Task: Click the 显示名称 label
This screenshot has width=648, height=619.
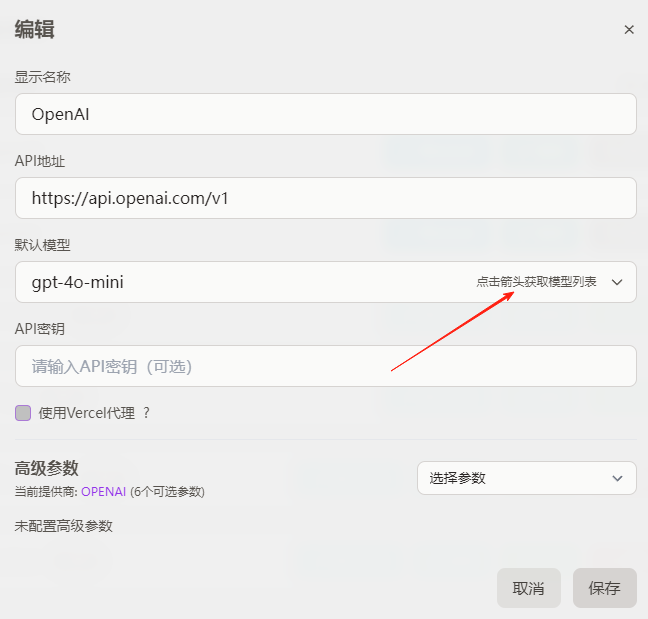Action: pyautogui.click(x=43, y=77)
